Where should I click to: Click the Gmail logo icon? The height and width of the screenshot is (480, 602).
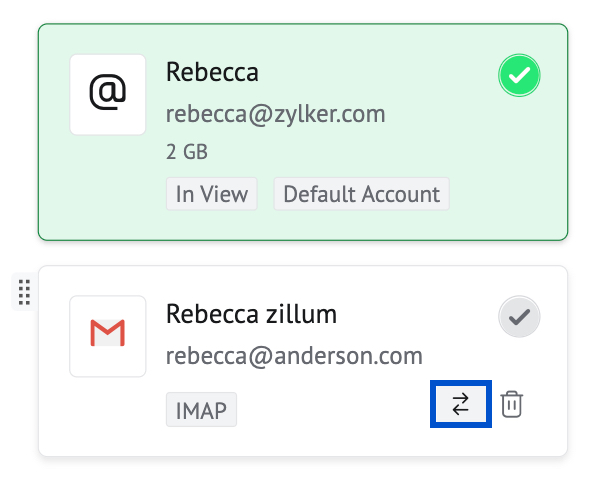click(108, 335)
